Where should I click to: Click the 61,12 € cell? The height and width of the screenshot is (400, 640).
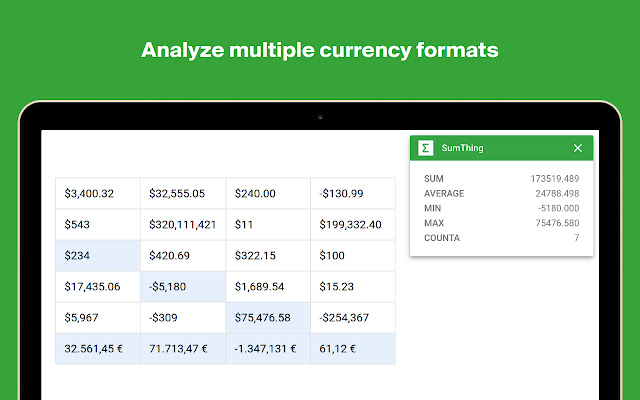click(x=353, y=348)
